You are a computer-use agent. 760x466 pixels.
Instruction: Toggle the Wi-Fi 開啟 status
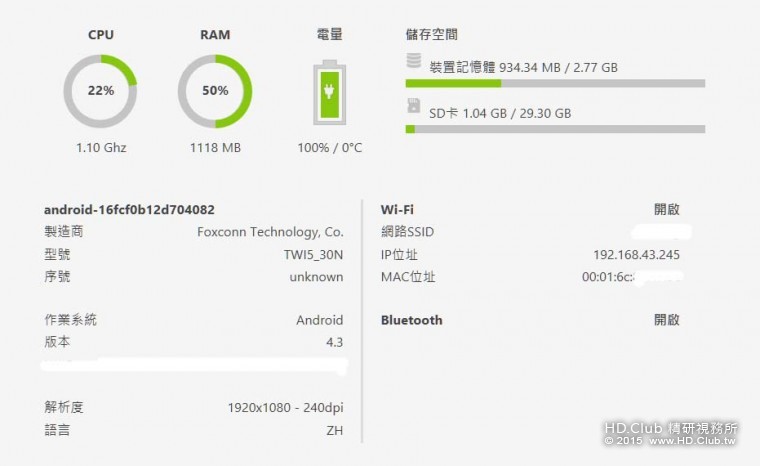pos(667,210)
